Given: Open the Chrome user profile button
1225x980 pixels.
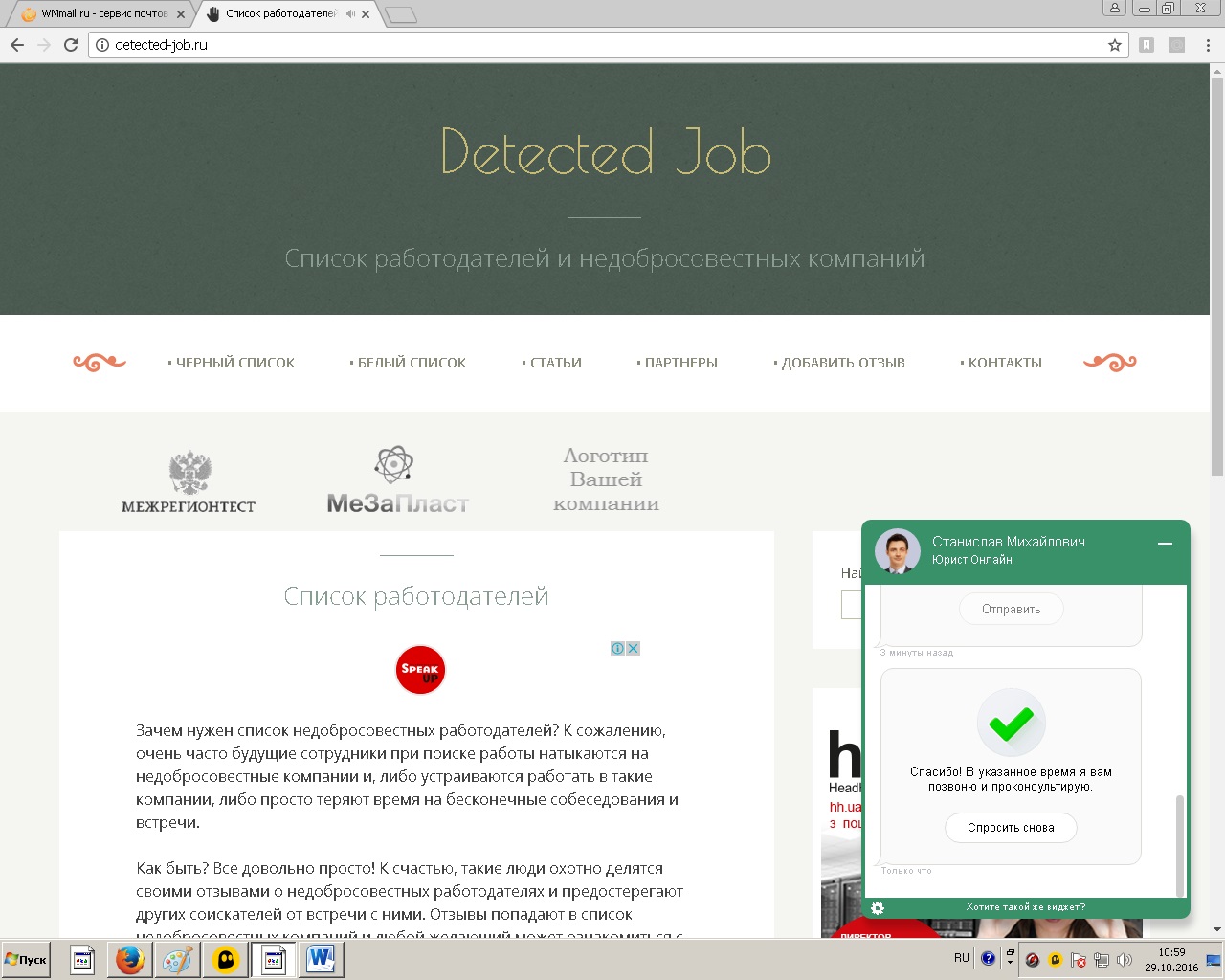Looking at the screenshot, I should pos(1114,8).
